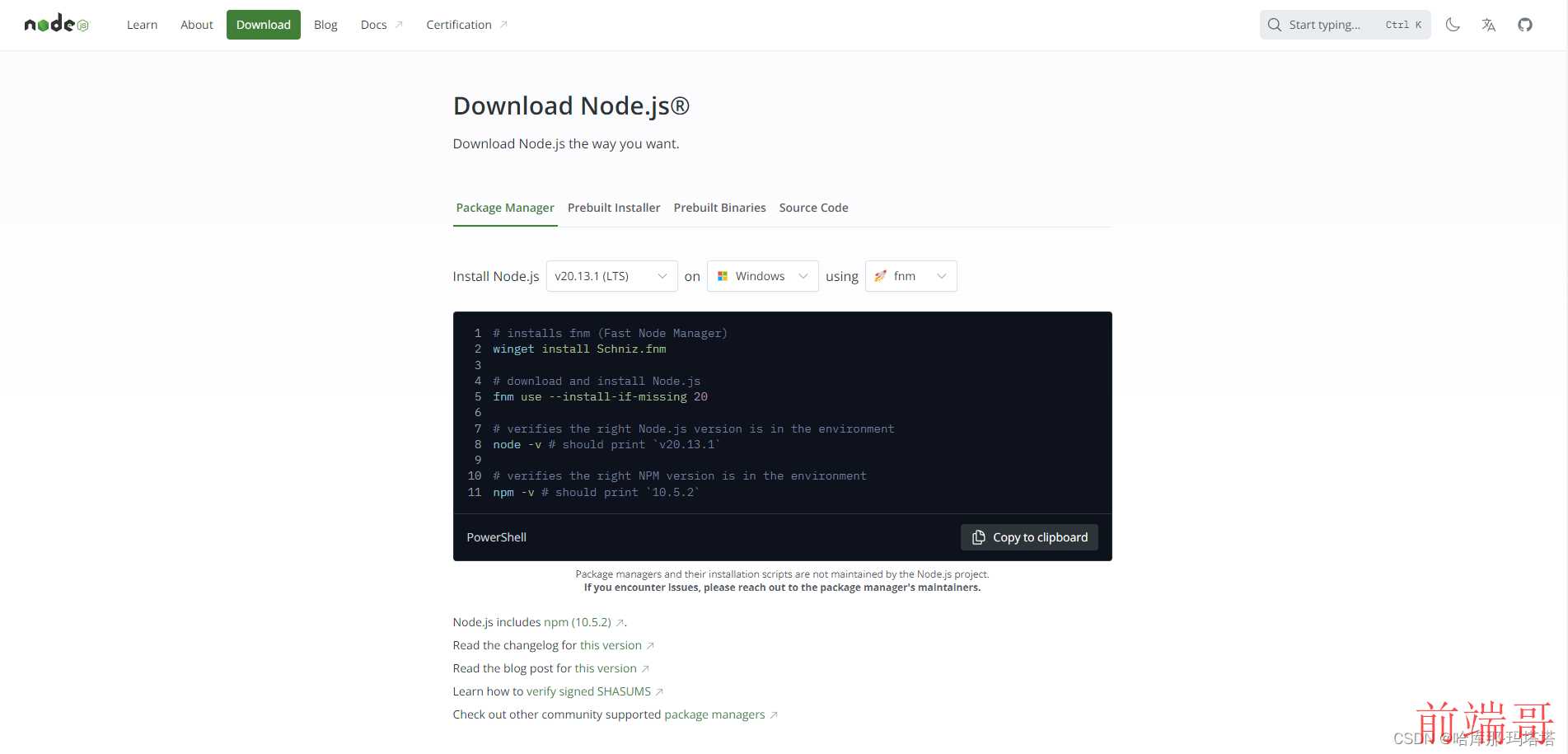Click the winget install Schniz.fnm line
The width and height of the screenshot is (1568, 754).
pyautogui.click(x=579, y=349)
